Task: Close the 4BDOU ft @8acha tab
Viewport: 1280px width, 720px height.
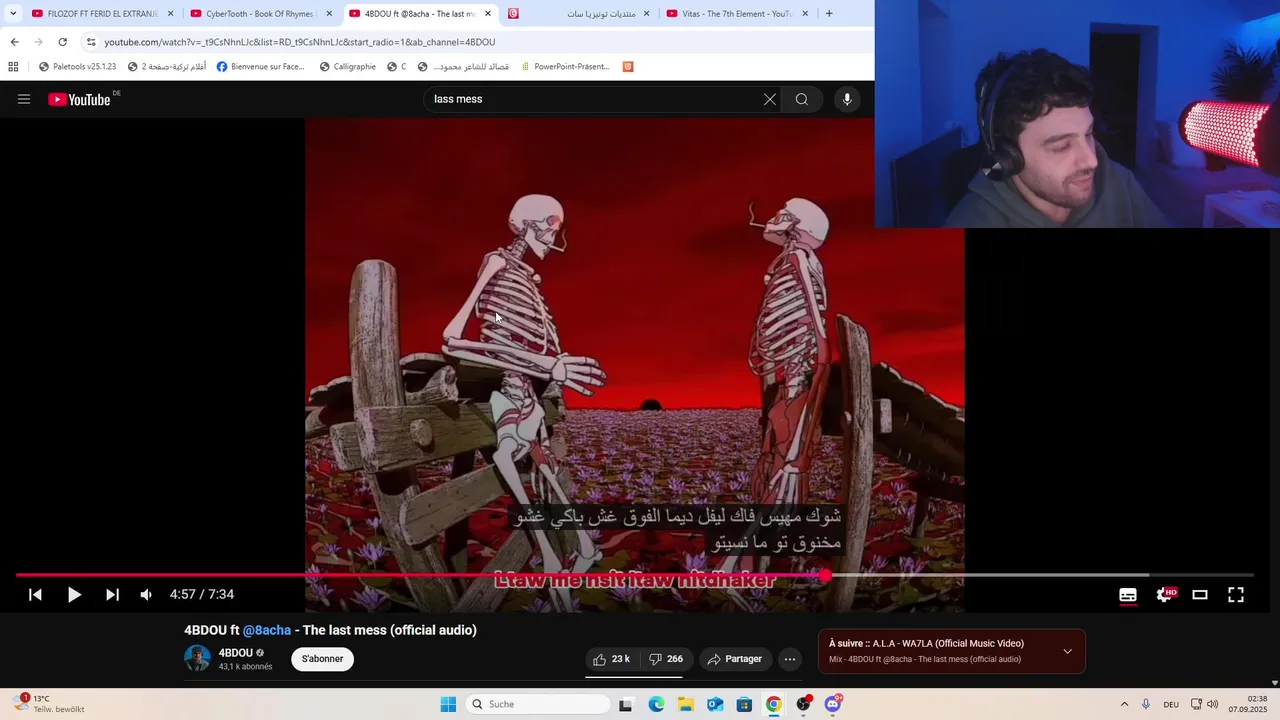Action: [488, 14]
